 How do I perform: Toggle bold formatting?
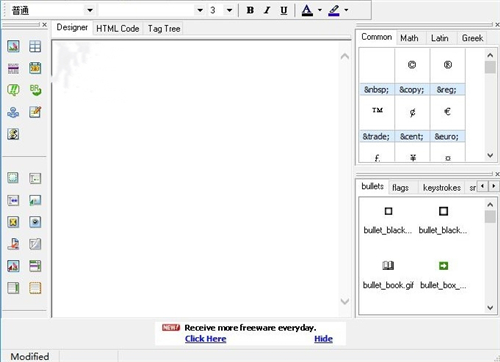coord(250,10)
